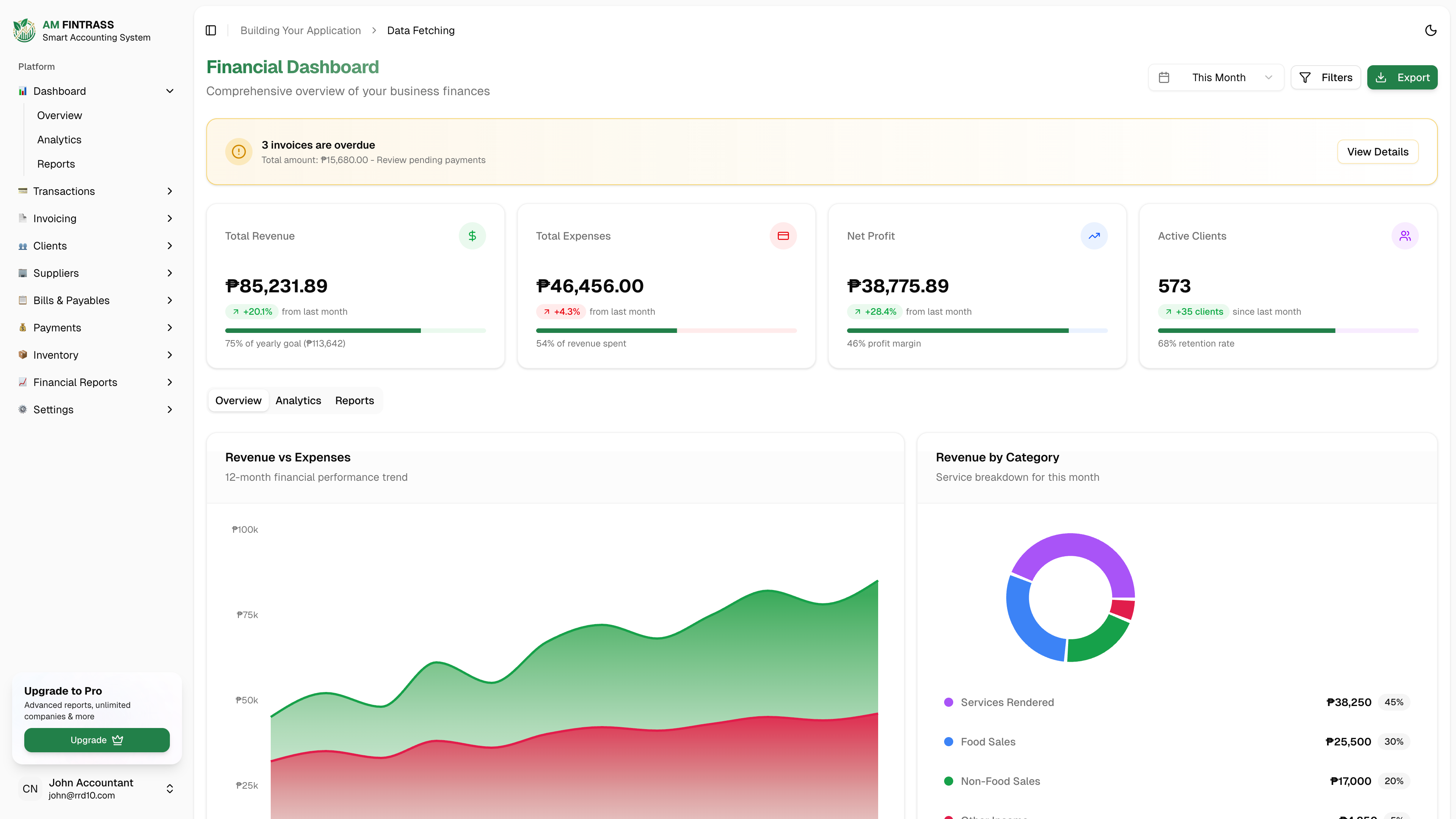
Task: Click the users icon on Active Clients card
Action: [x=1406, y=236]
